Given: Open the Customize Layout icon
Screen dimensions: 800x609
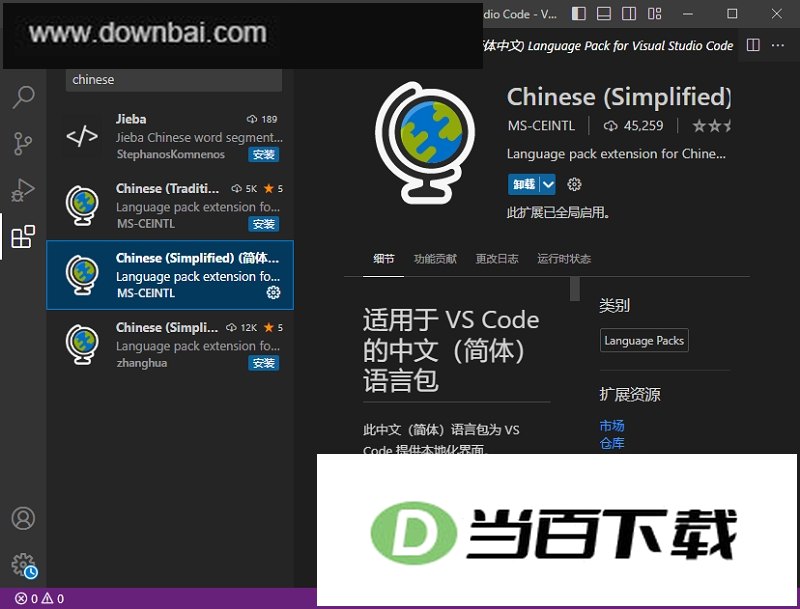Looking at the screenshot, I should tap(655, 14).
